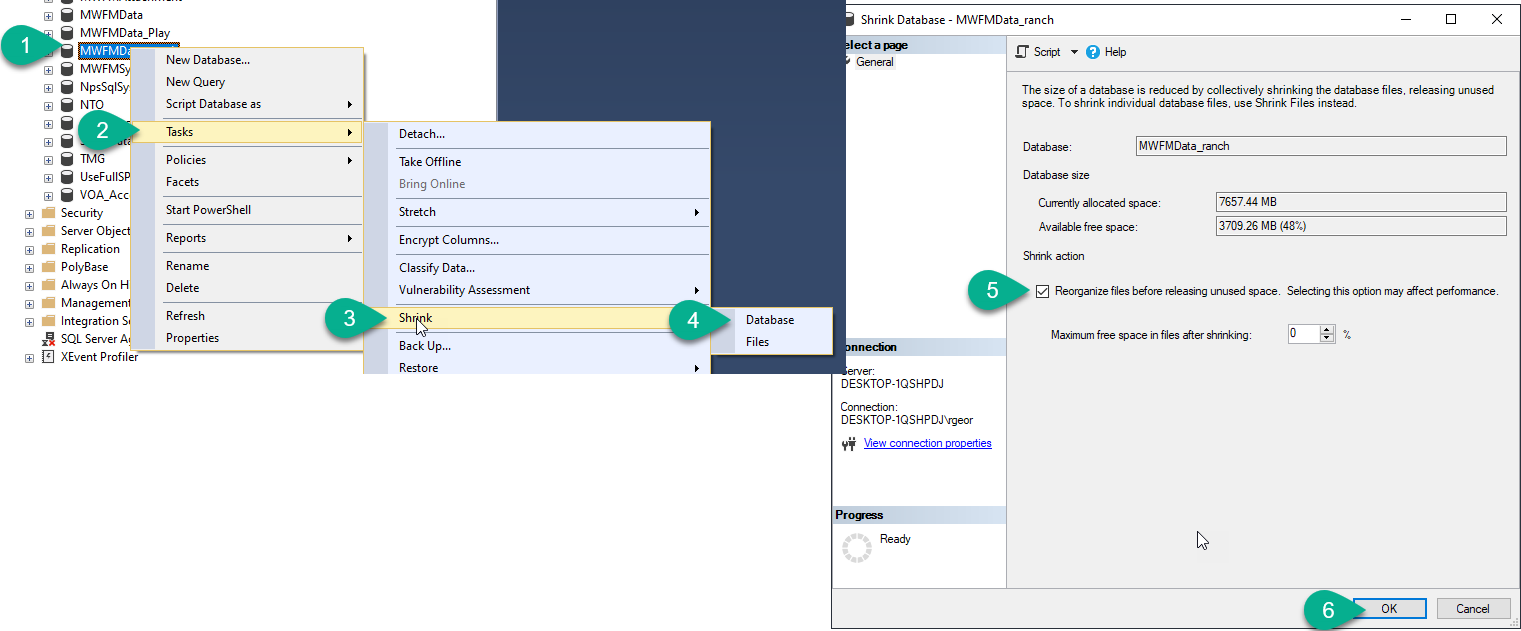Image resolution: width=1521 pixels, height=631 pixels.
Task: Expand the TMG database node
Action: click(48, 159)
